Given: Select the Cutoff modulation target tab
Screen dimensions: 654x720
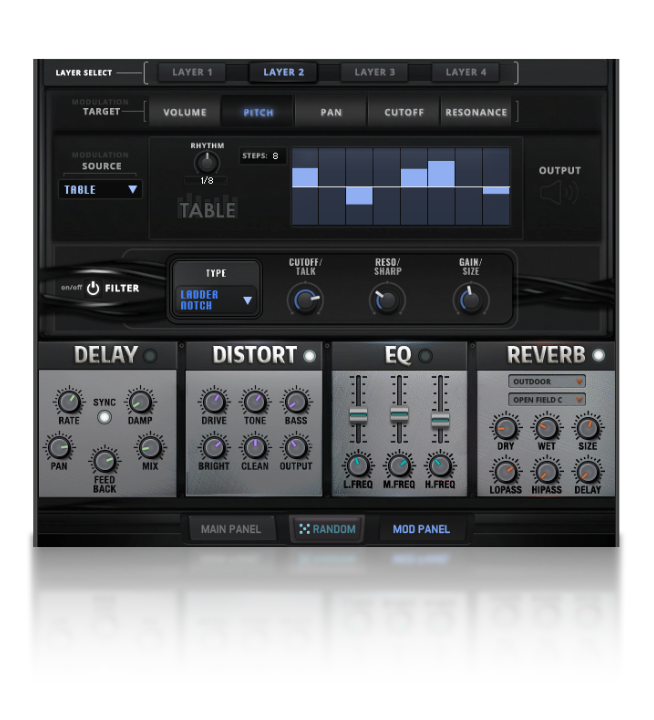Looking at the screenshot, I should 404,112.
